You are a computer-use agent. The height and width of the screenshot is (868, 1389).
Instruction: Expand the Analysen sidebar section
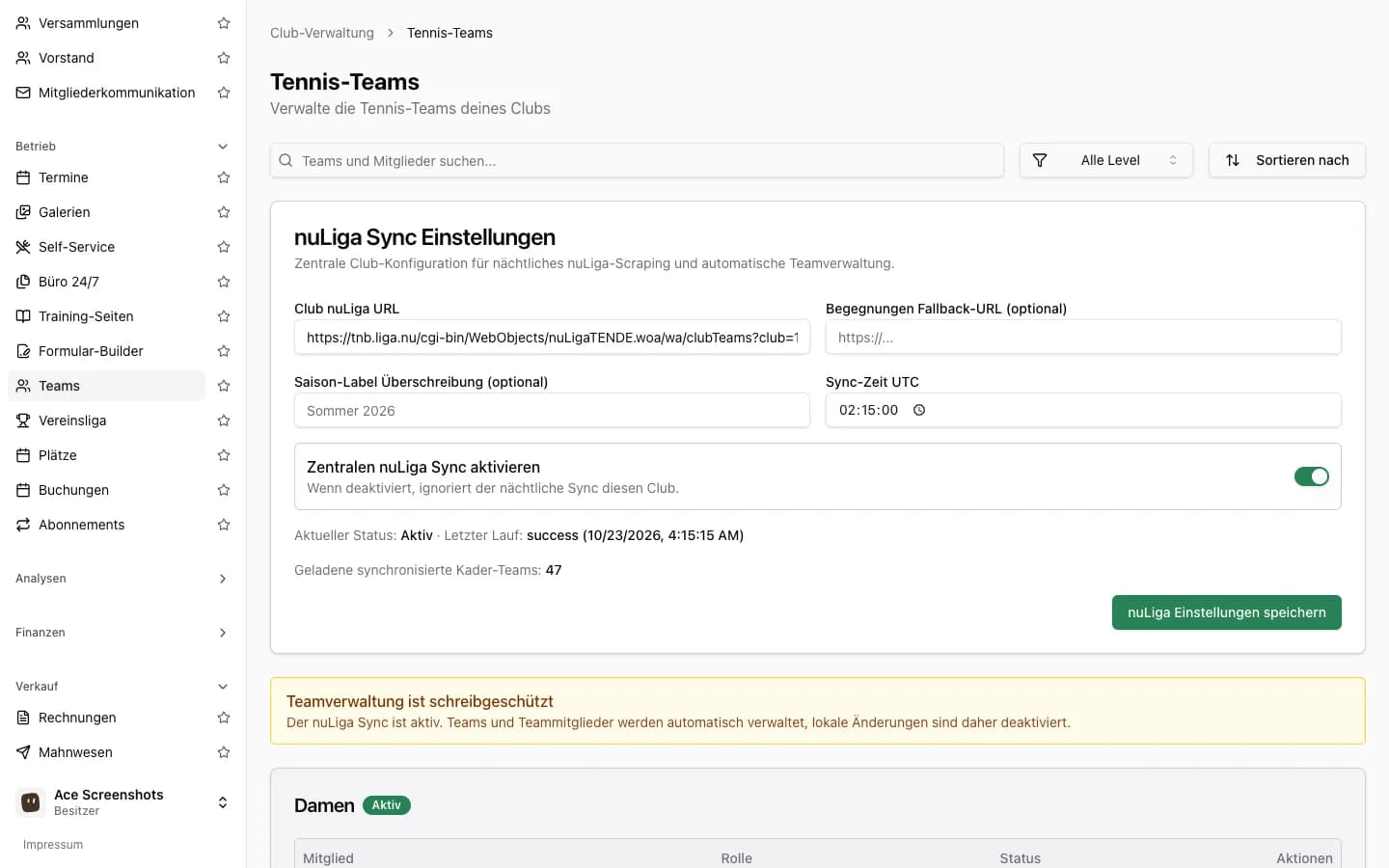[123, 579]
